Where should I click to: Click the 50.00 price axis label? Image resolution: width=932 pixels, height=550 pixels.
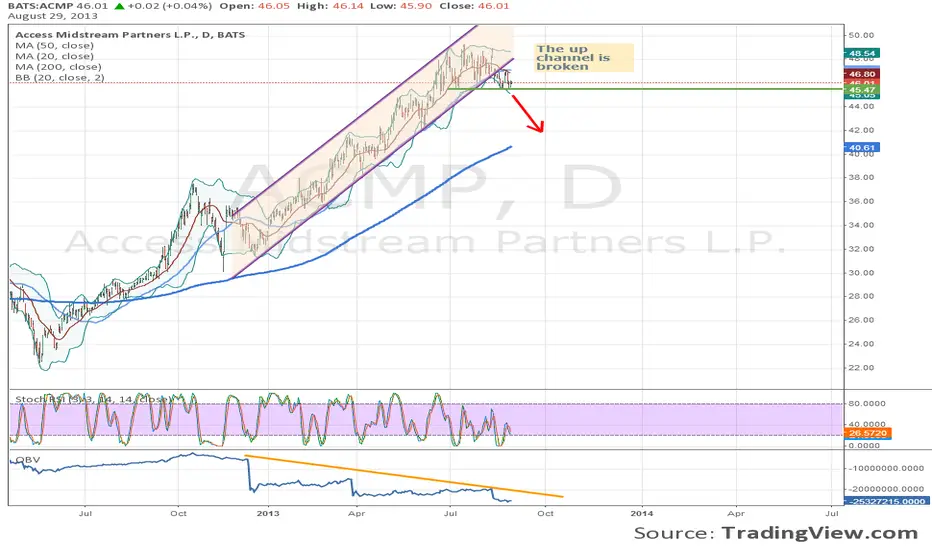(x=861, y=35)
